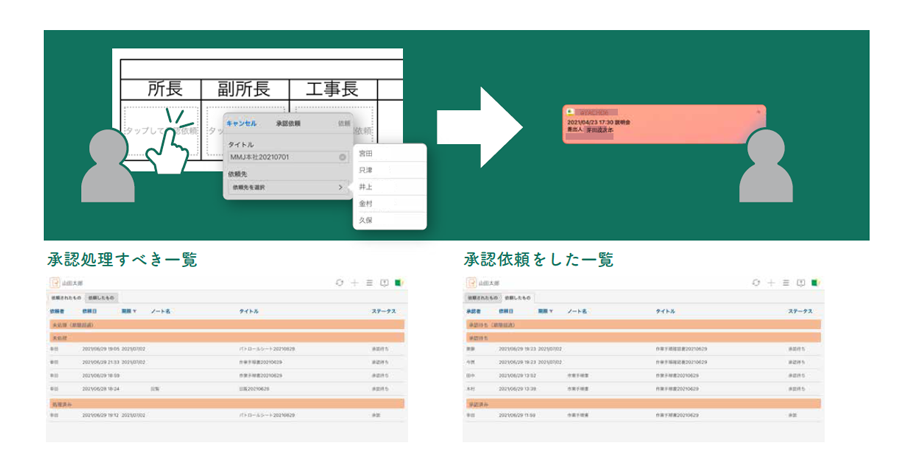
Task: Click 山田太郎 user name in 承認処理すべき一覧
Action: click(73, 283)
